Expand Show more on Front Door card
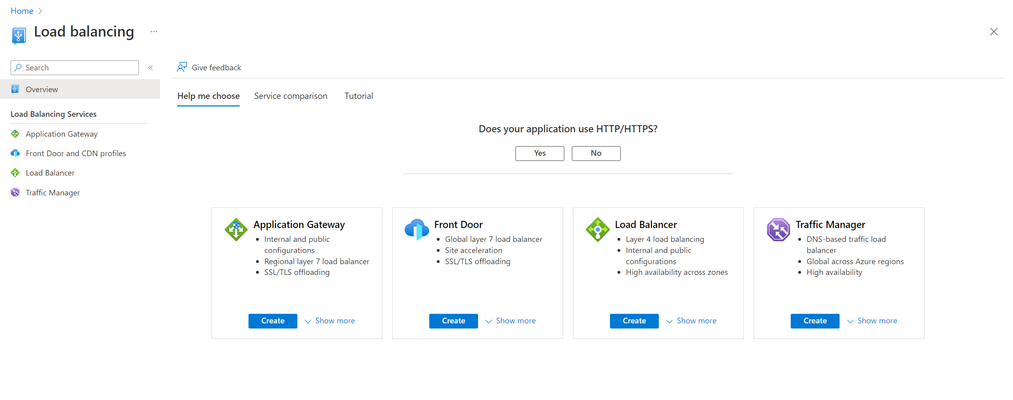 [x=510, y=321]
